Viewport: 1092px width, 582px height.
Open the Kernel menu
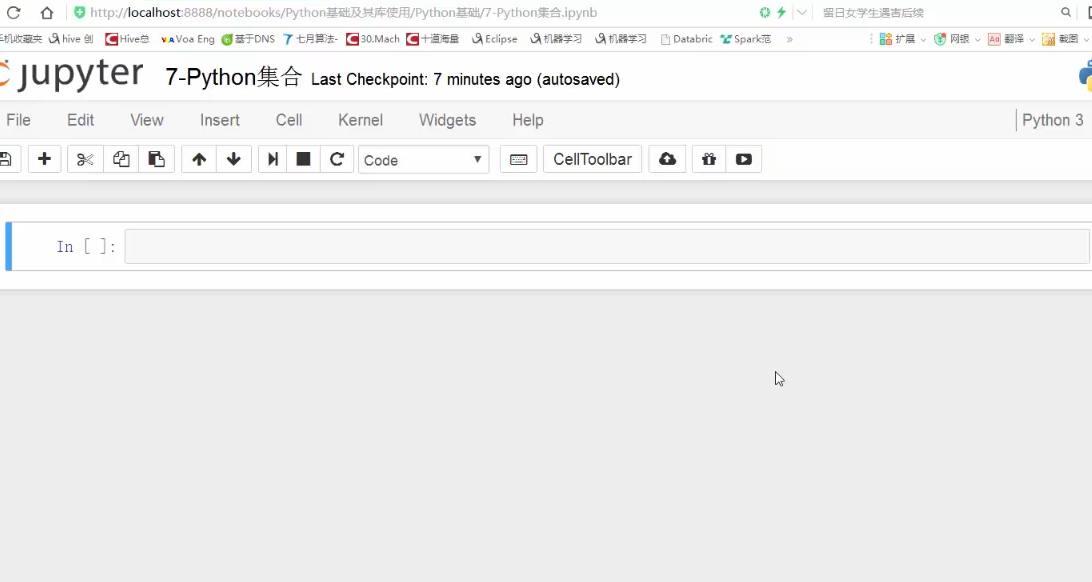[360, 120]
